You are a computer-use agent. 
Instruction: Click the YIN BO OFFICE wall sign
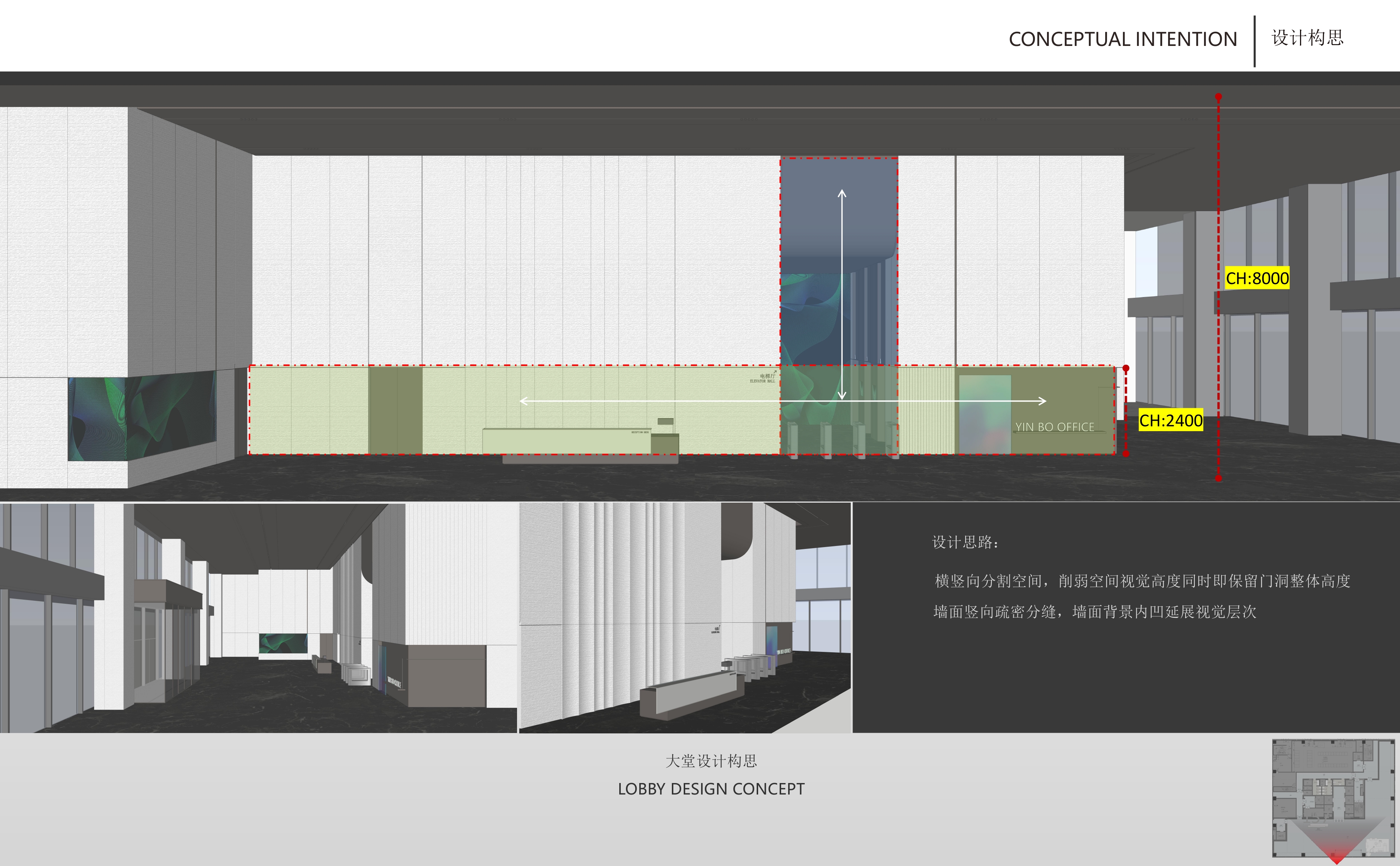(x=1054, y=427)
